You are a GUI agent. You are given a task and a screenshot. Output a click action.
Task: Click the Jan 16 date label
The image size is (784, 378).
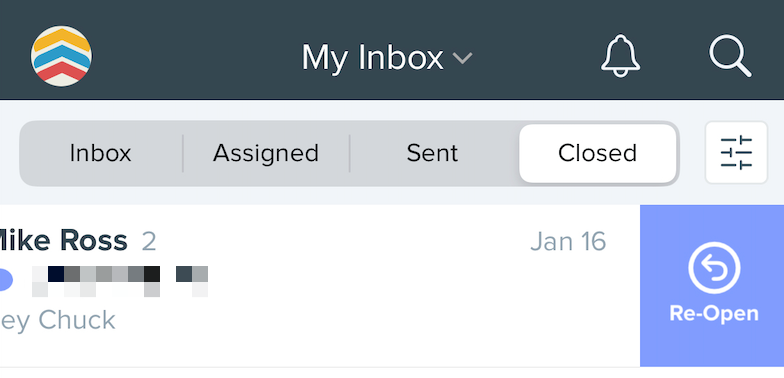(x=568, y=242)
